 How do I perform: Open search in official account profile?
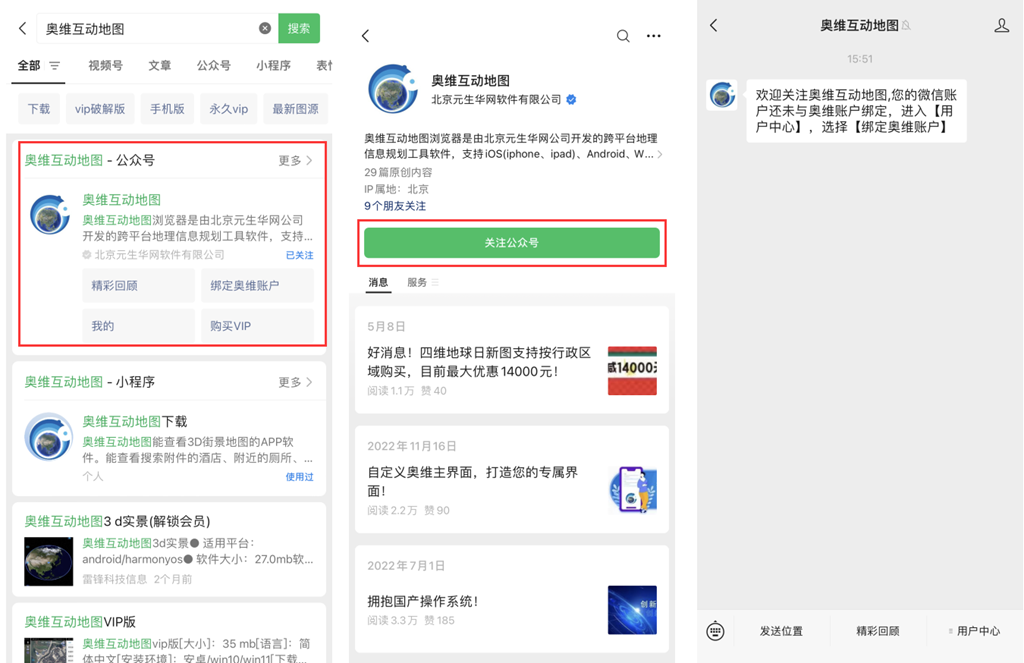pos(623,36)
